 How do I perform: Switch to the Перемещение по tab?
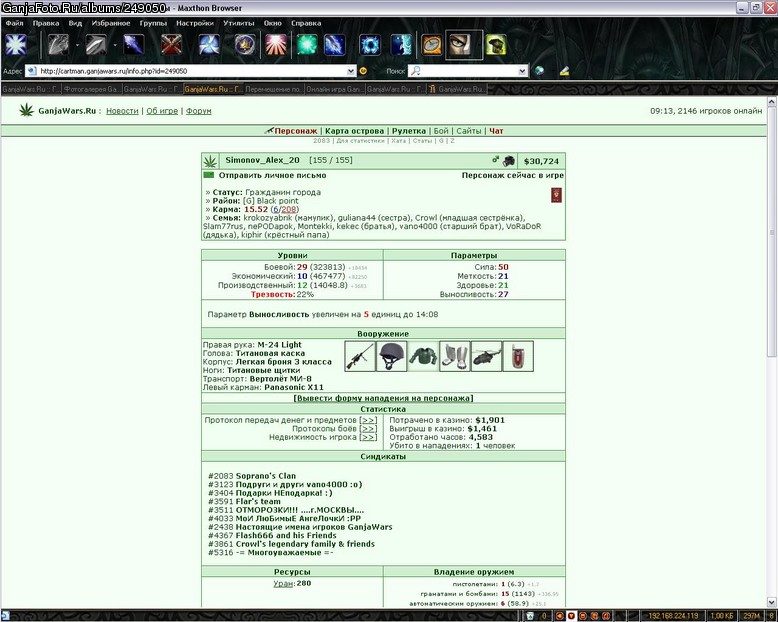pos(273,89)
